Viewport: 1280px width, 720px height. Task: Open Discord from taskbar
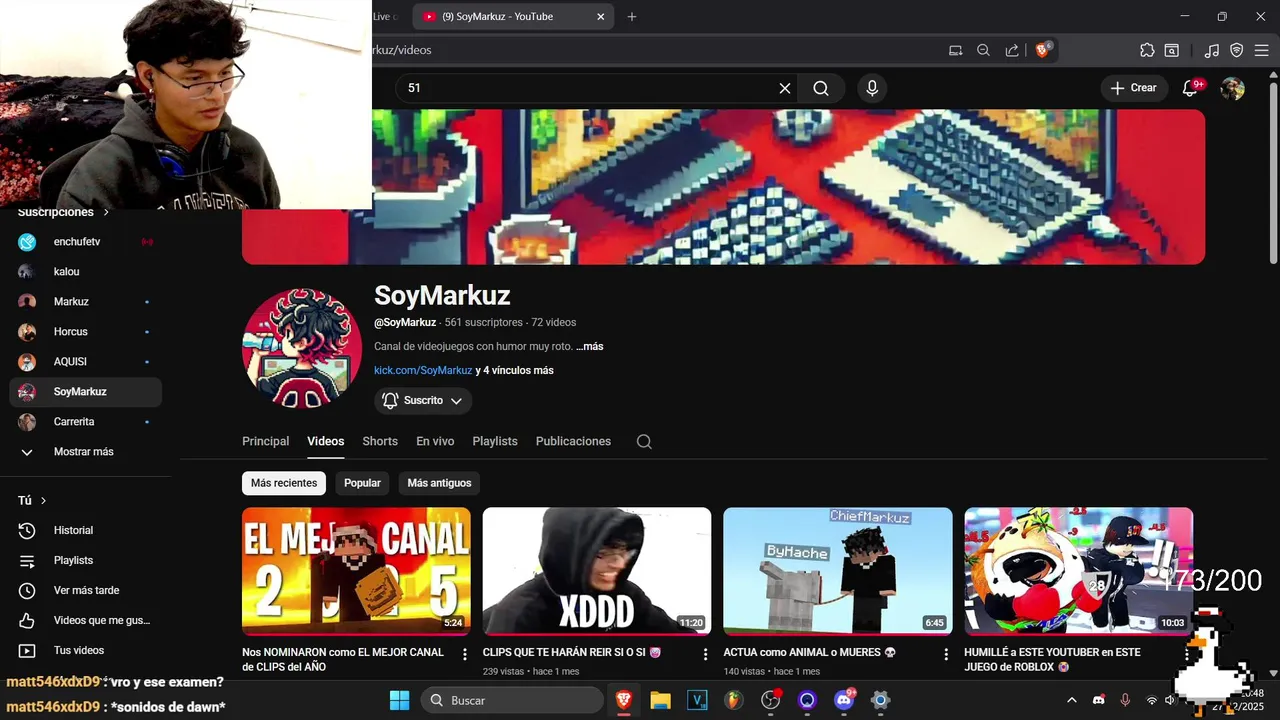pos(844,700)
